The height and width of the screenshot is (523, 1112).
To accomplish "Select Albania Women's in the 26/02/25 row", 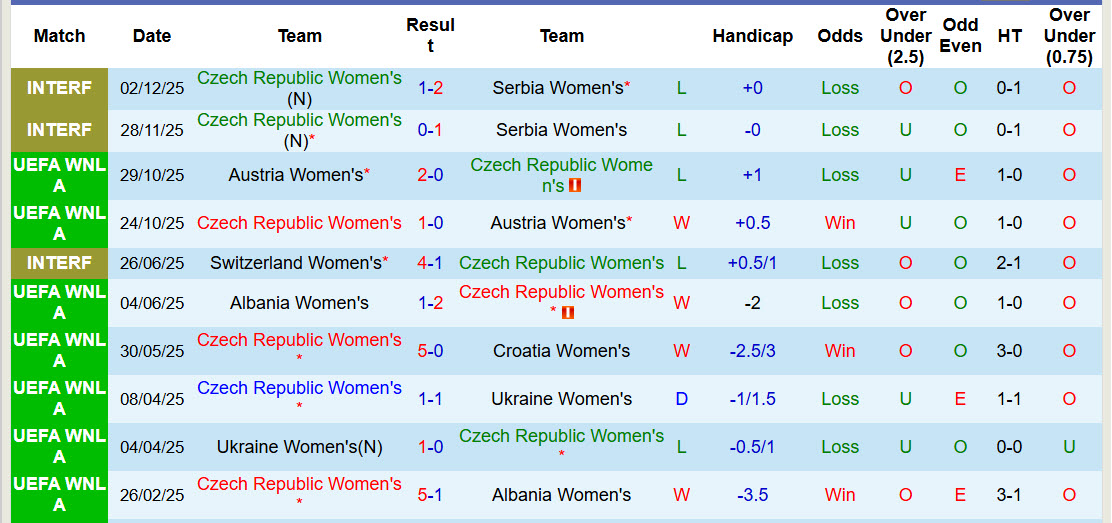I will (x=561, y=495).
